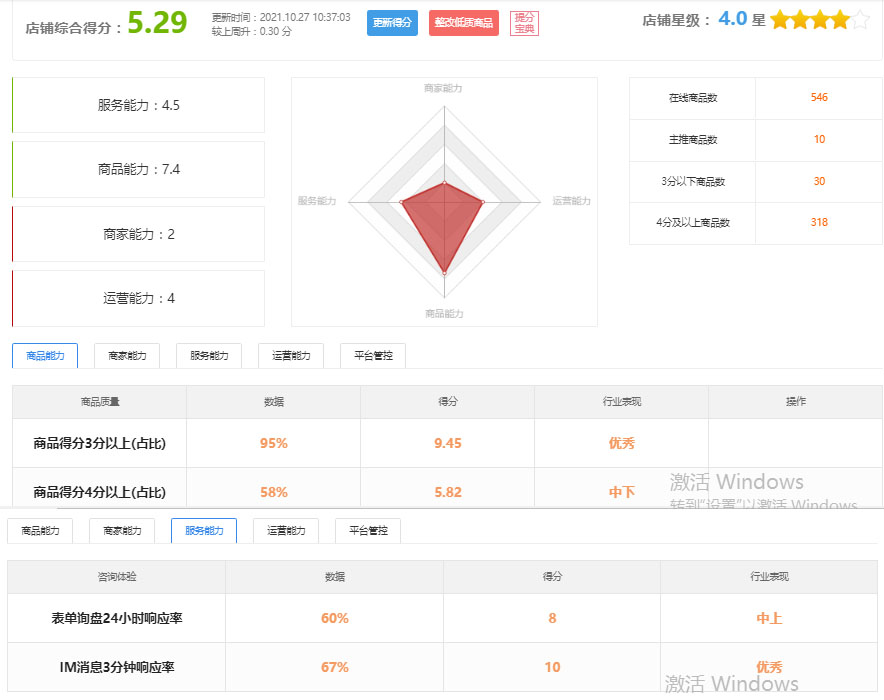Click 318 for 4分及以上商品数

[x=819, y=224]
